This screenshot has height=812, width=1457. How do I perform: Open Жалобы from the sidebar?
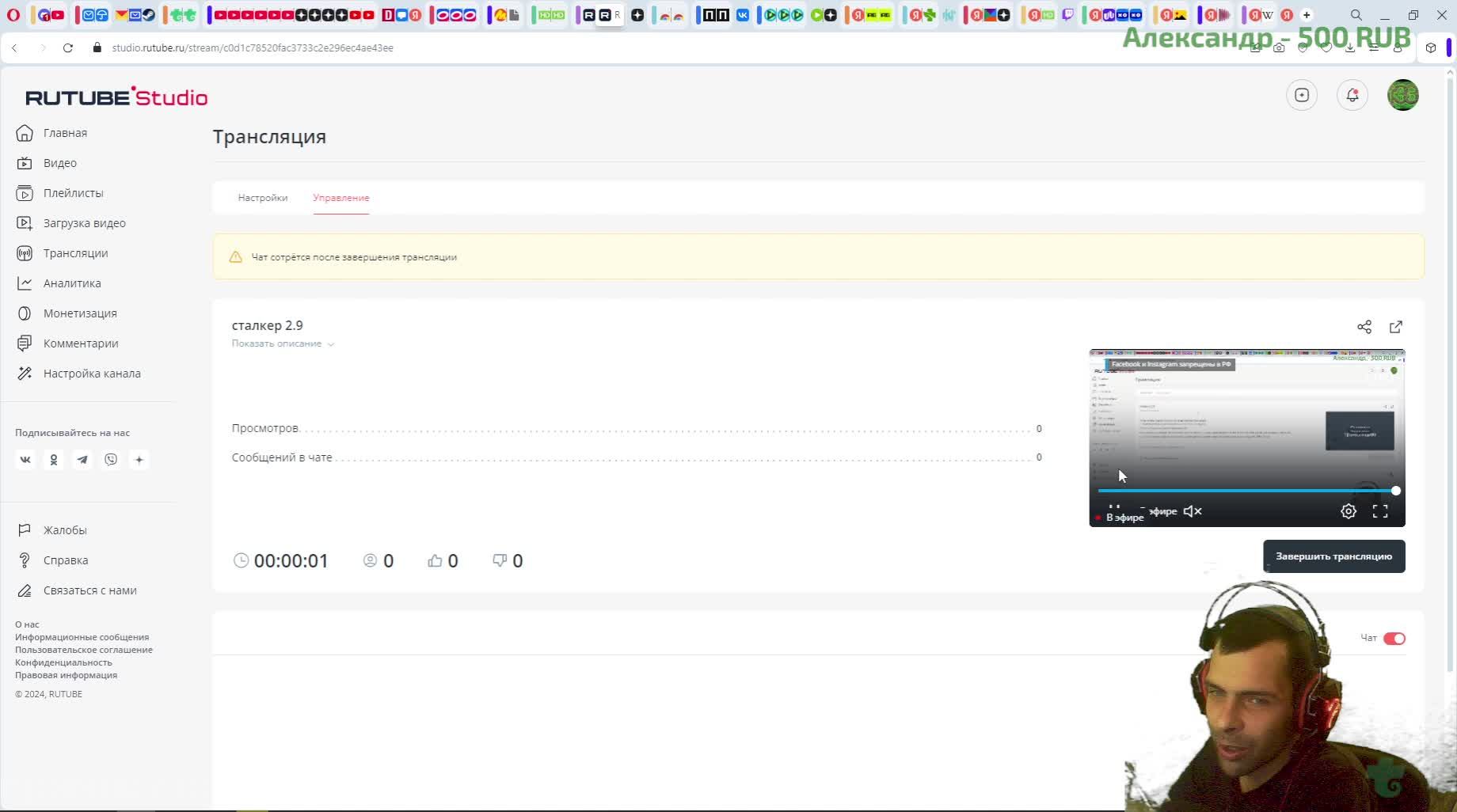[x=65, y=530]
